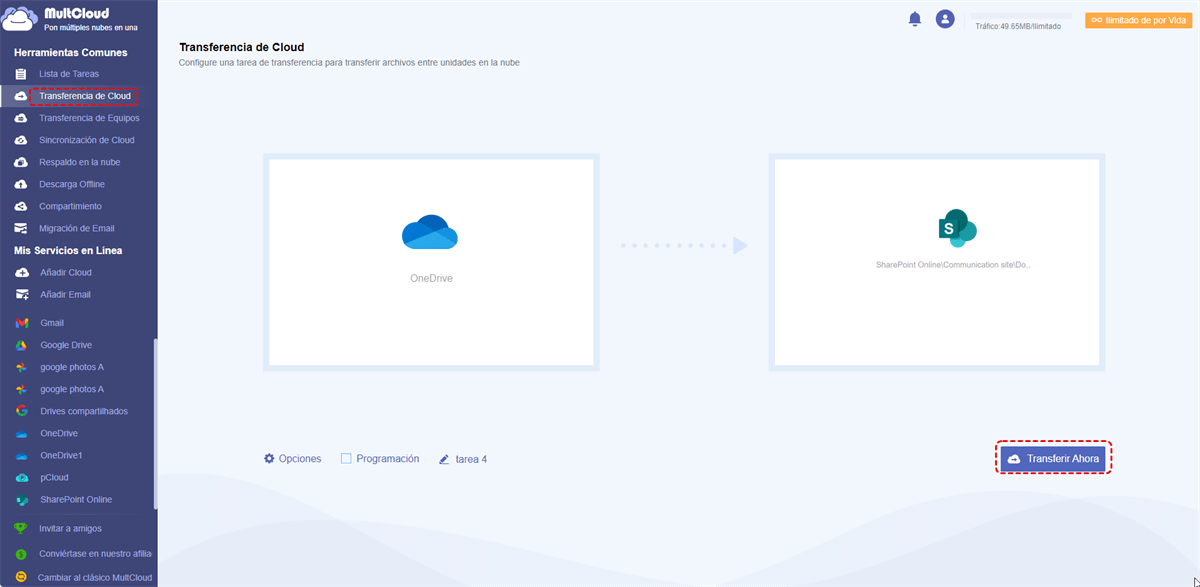Click the OneDrive cloud logo in source box
This screenshot has height=587, width=1200.
pos(430,232)
